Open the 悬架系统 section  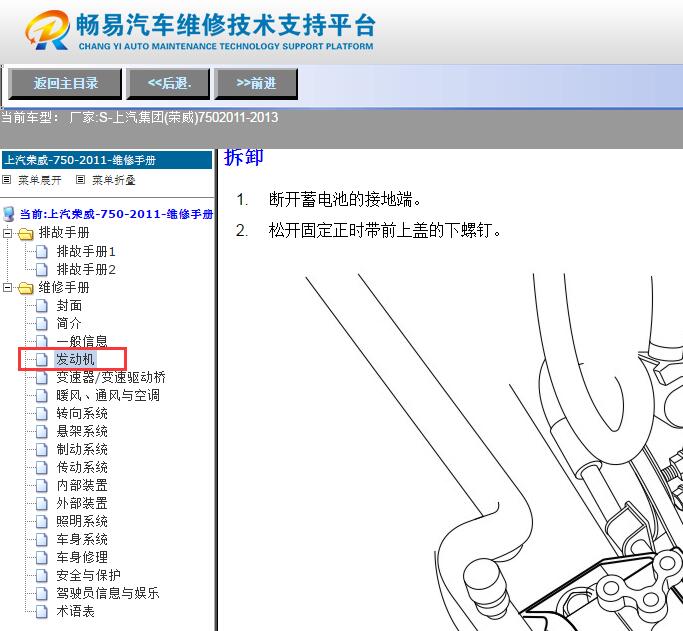(x=81, y=431)
